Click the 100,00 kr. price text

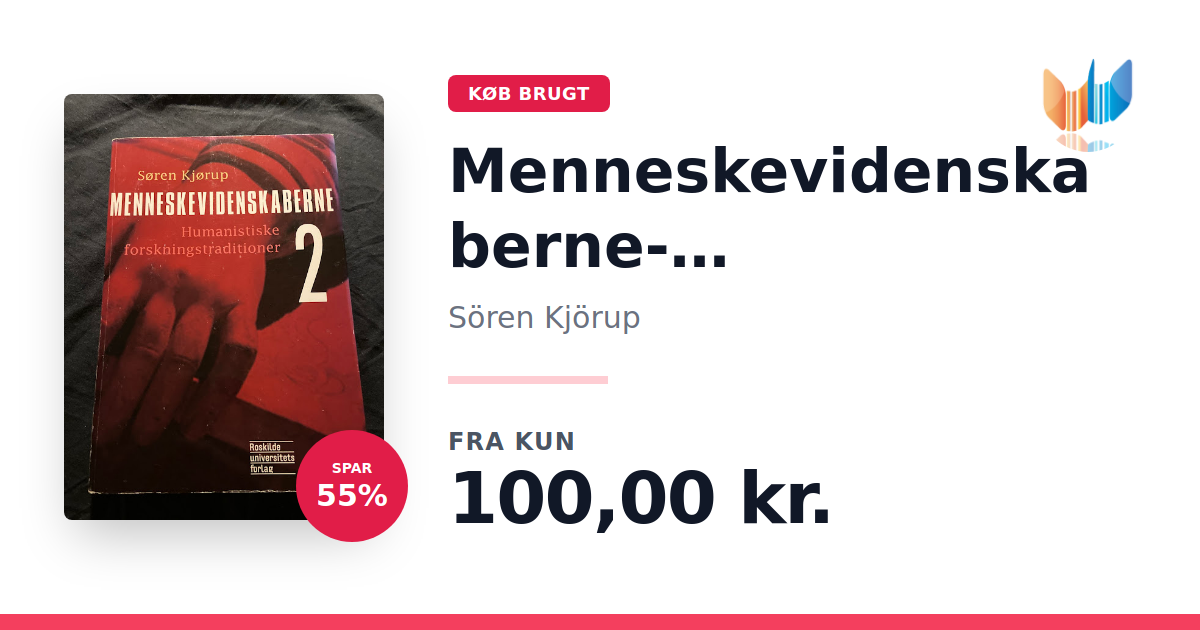(640, 497)
